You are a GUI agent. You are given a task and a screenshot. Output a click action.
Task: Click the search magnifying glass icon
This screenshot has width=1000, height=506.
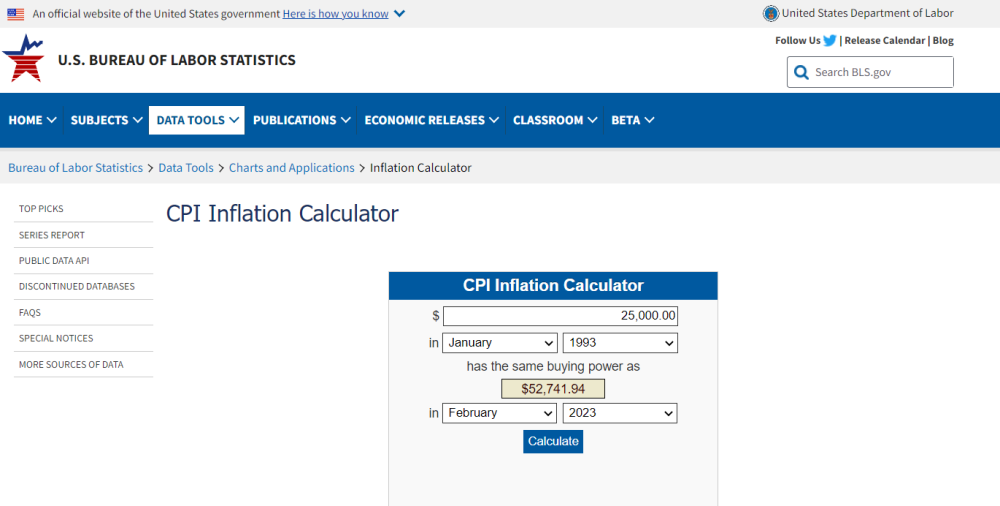(x=801, y=72)
